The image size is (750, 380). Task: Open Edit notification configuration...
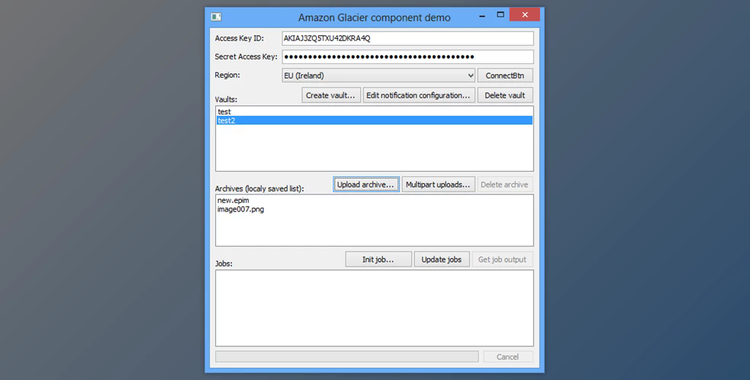pos(419,95)
